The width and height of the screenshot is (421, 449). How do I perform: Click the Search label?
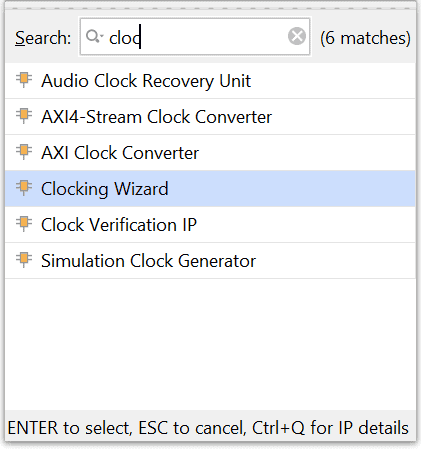[43, 38]
